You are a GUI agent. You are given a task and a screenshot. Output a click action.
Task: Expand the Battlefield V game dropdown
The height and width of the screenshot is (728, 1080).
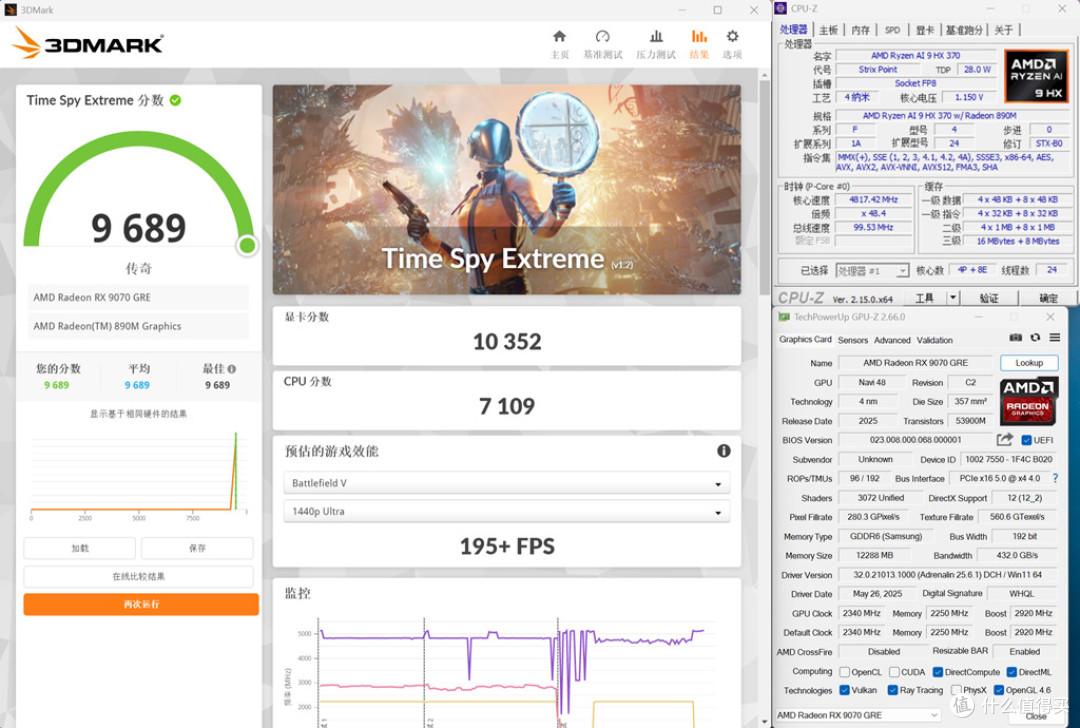click(507, 483)
